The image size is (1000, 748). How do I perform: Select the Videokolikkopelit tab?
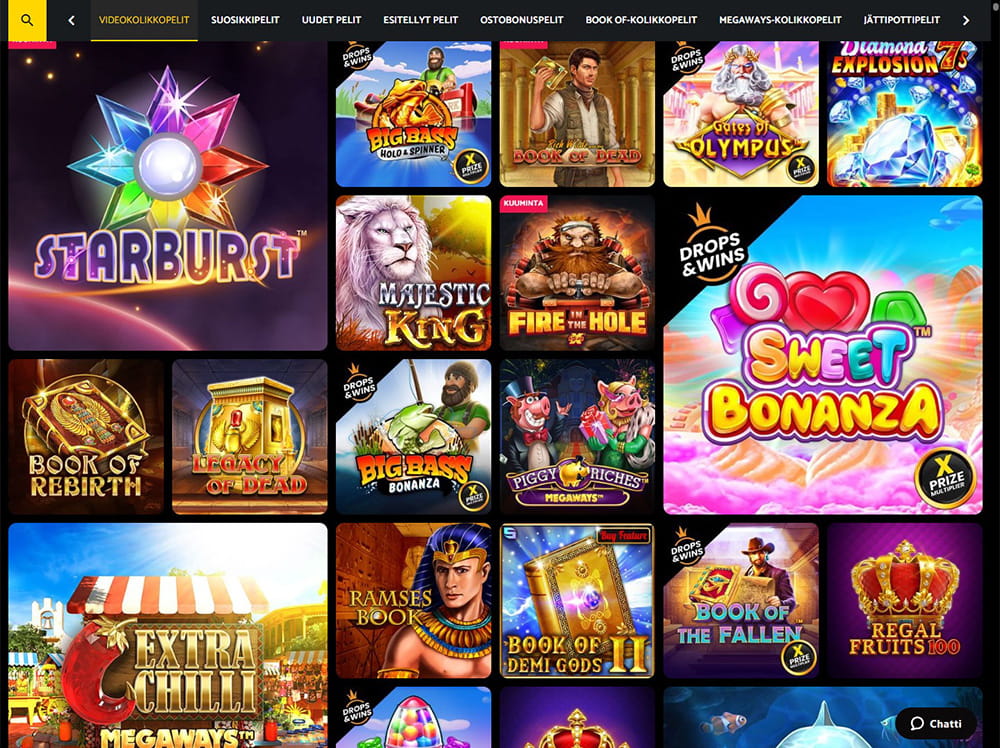(144, 20)
